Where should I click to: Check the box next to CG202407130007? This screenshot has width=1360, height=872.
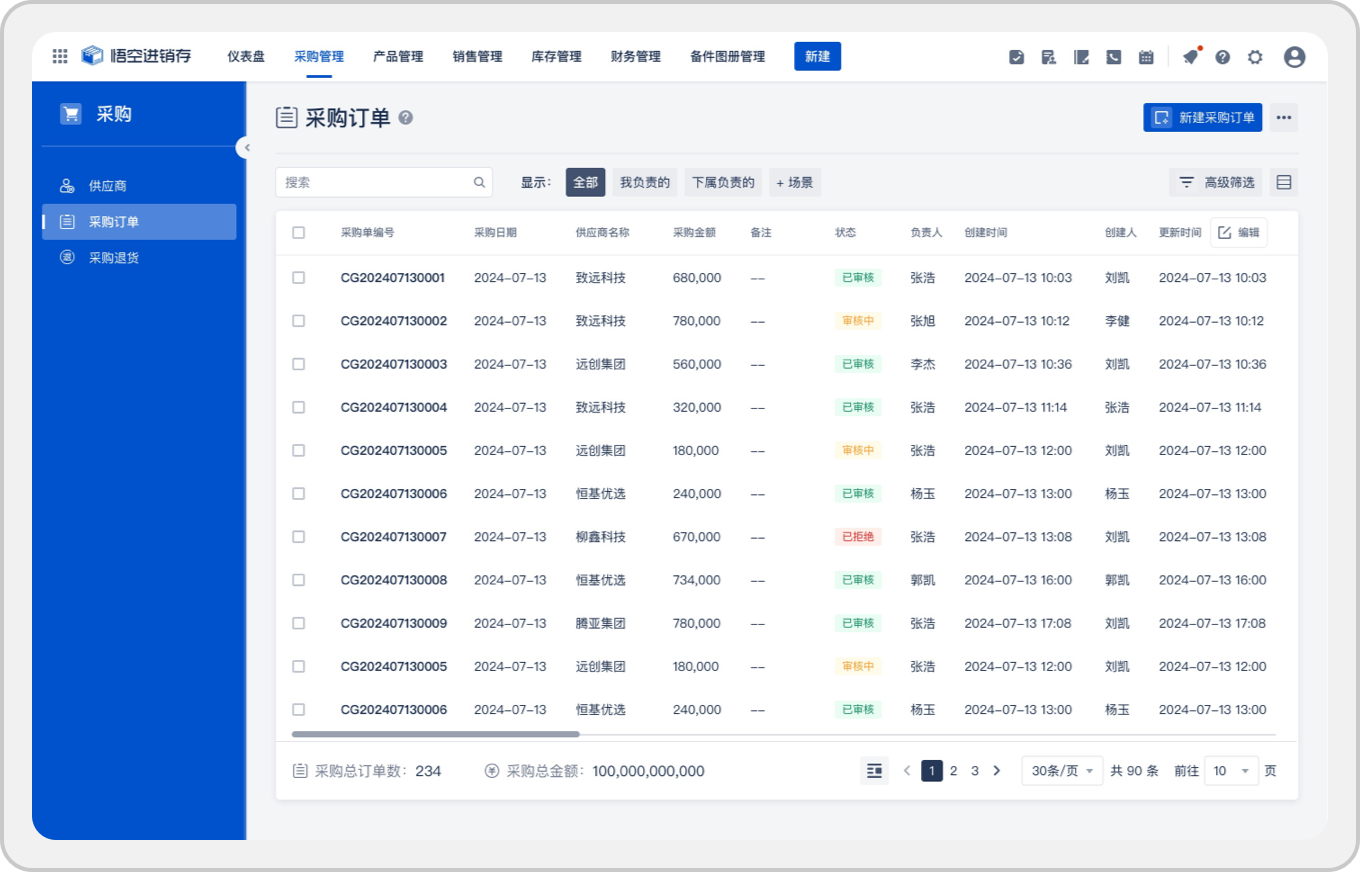(x=298, y=536)
